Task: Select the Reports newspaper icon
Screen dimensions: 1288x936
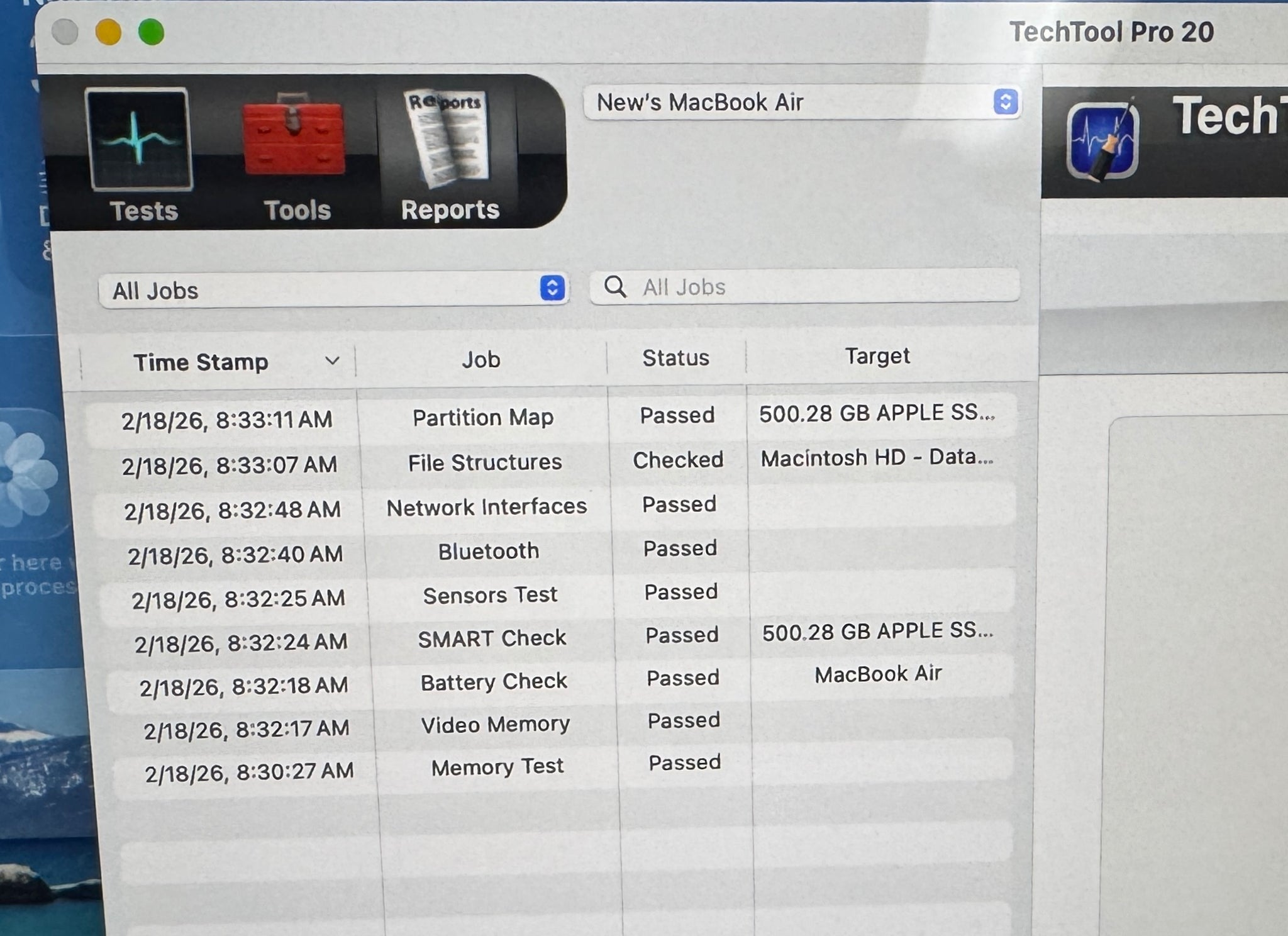Action: tap(448, 138)
